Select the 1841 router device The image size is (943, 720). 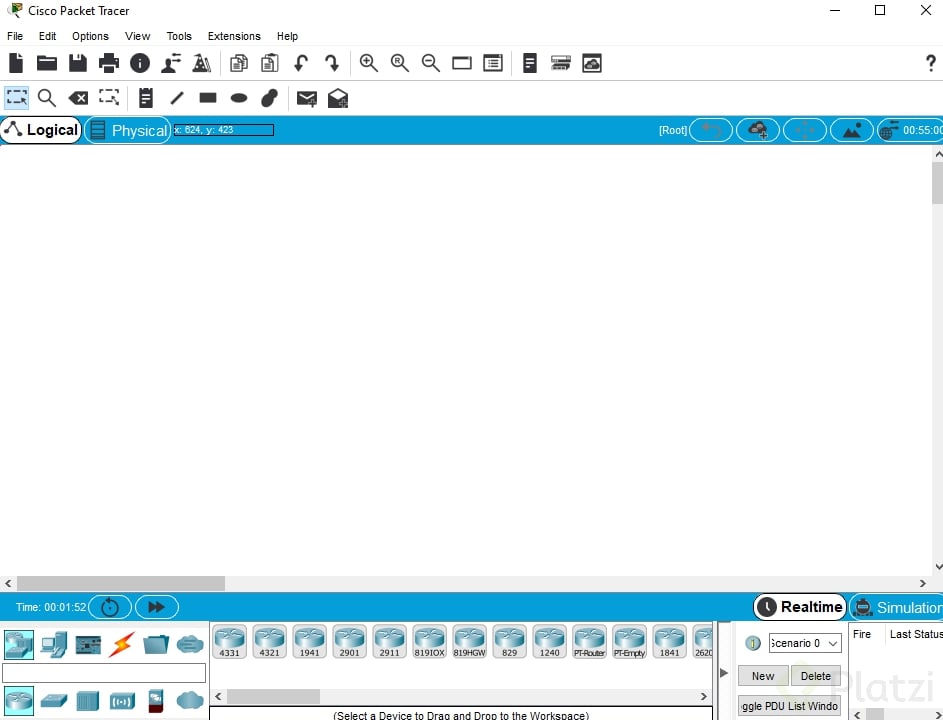tap(669, 642)
